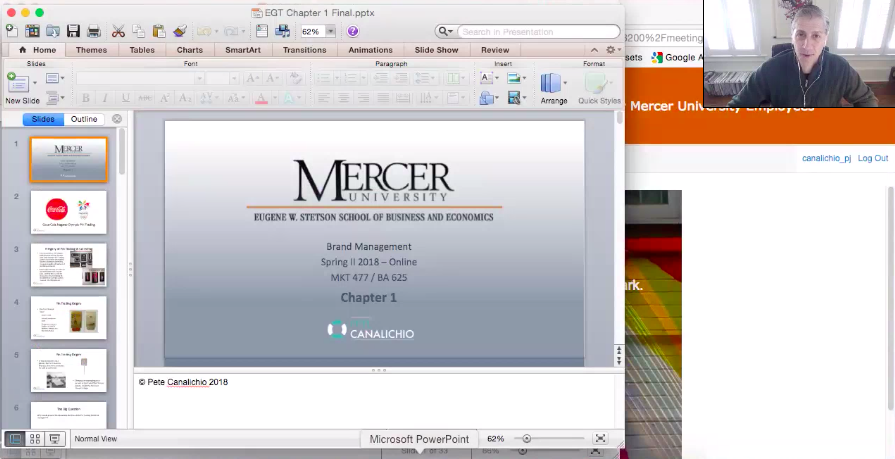Image resolution: width=895 pixels, height=459 pixels.
Task: Adjust the zoom slider in status bar
Action: 527,438
